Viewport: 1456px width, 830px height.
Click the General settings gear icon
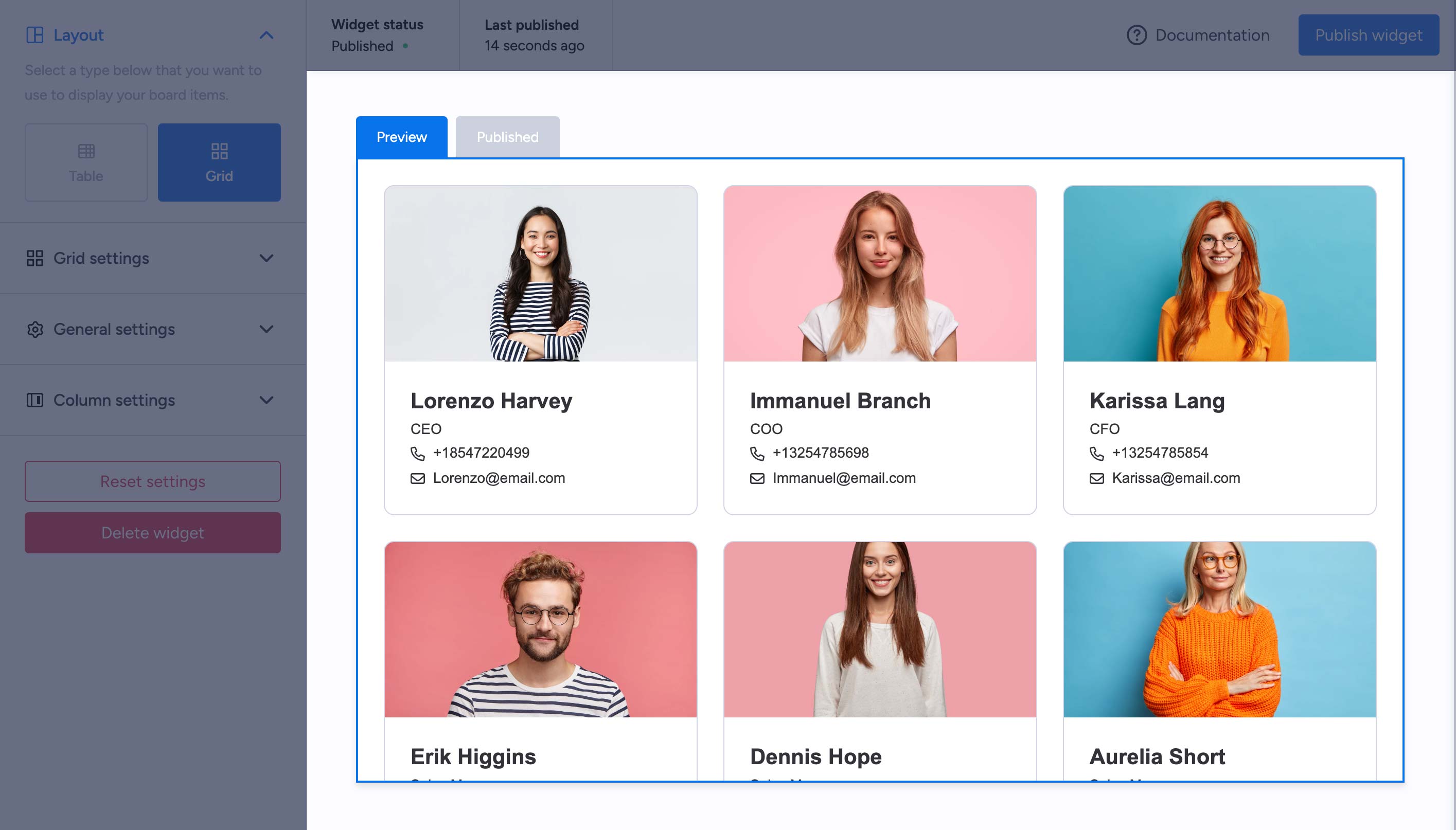[x=35, y=330]
